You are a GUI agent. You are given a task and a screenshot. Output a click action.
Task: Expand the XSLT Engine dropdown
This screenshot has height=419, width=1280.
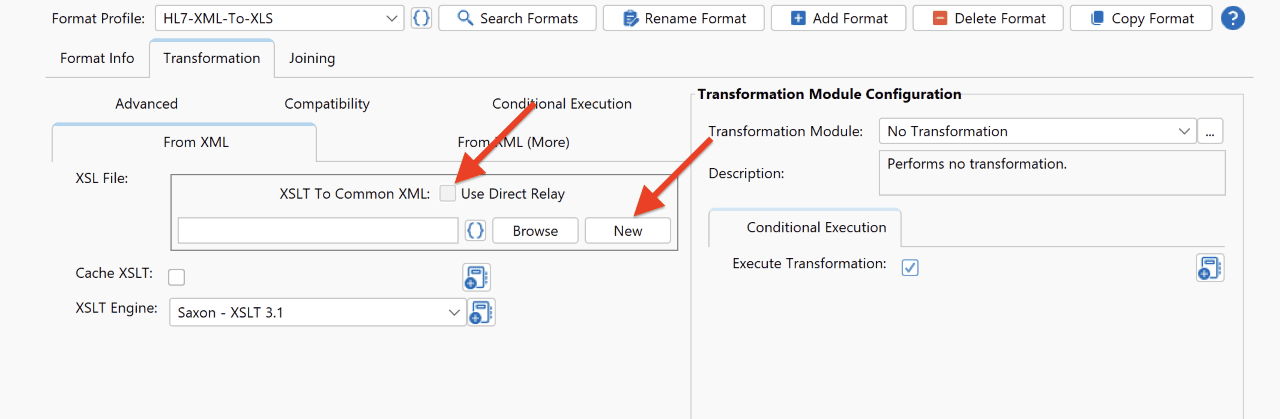pyautogui.click(x=317, y=312)
